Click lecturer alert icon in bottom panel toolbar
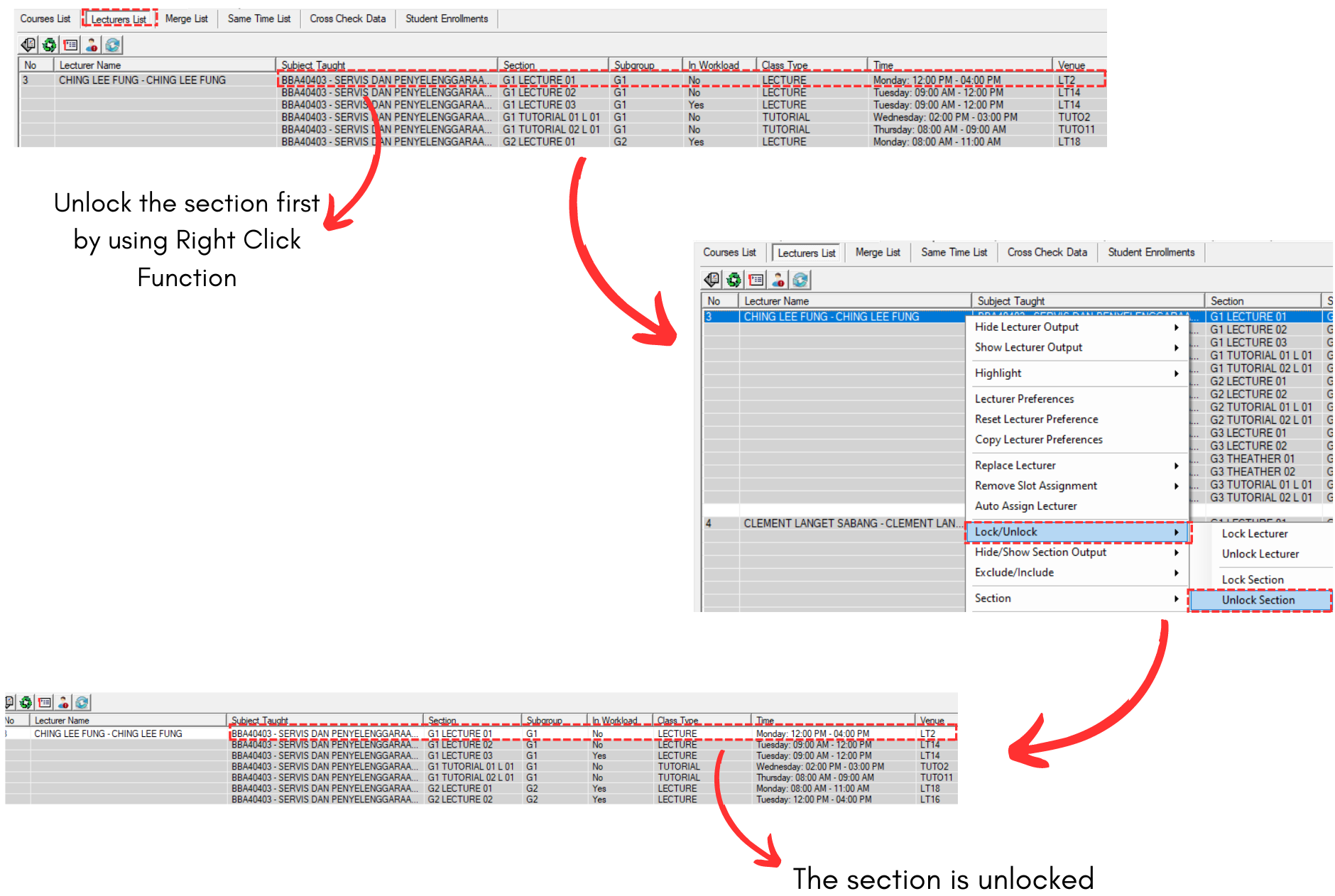This screenshot has height=896, width=1335. pos(63,703)
